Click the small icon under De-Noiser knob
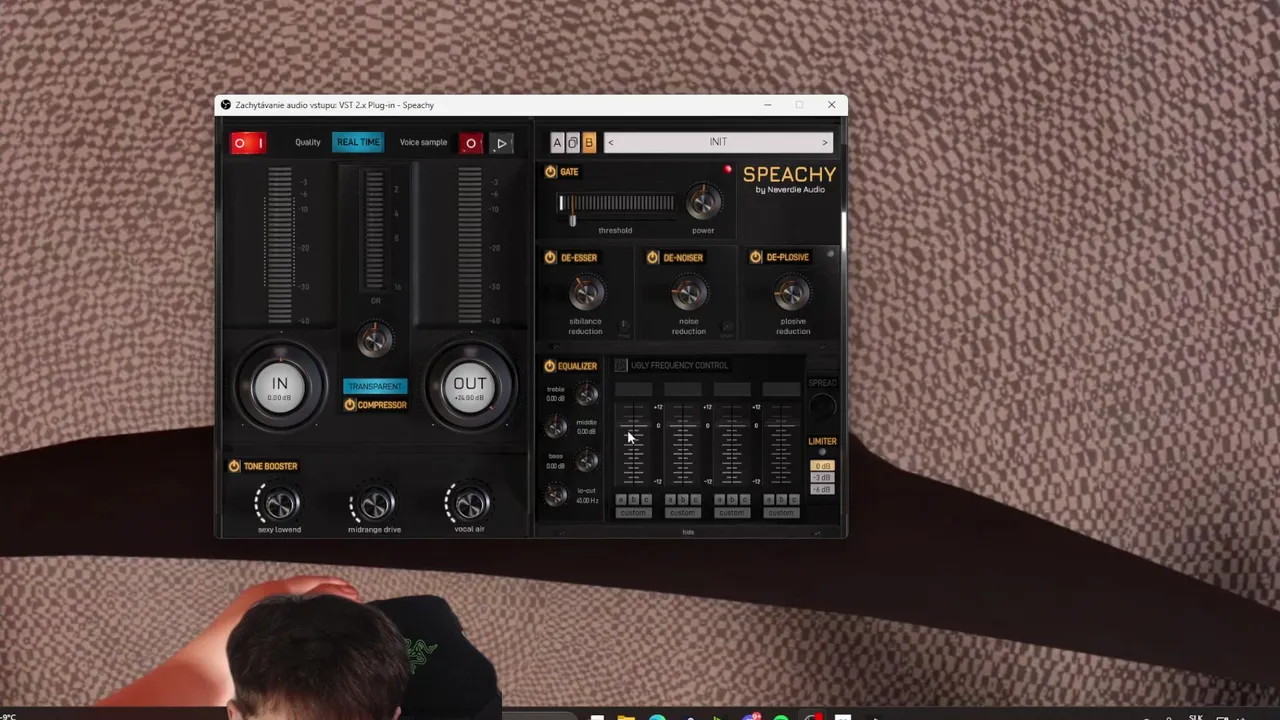This screenshot has width=1280, height=720. (727, 326)
